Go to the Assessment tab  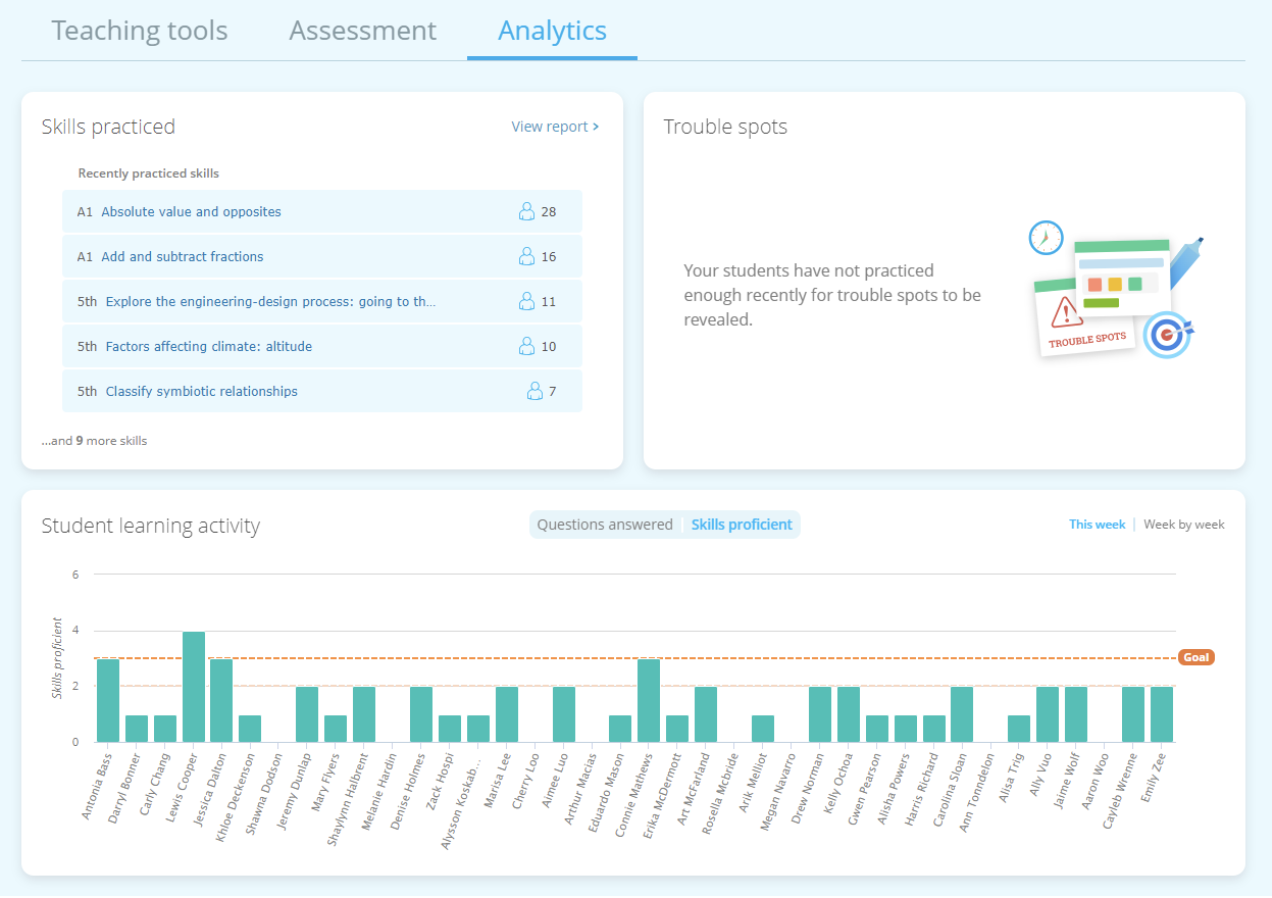point(362,31)
